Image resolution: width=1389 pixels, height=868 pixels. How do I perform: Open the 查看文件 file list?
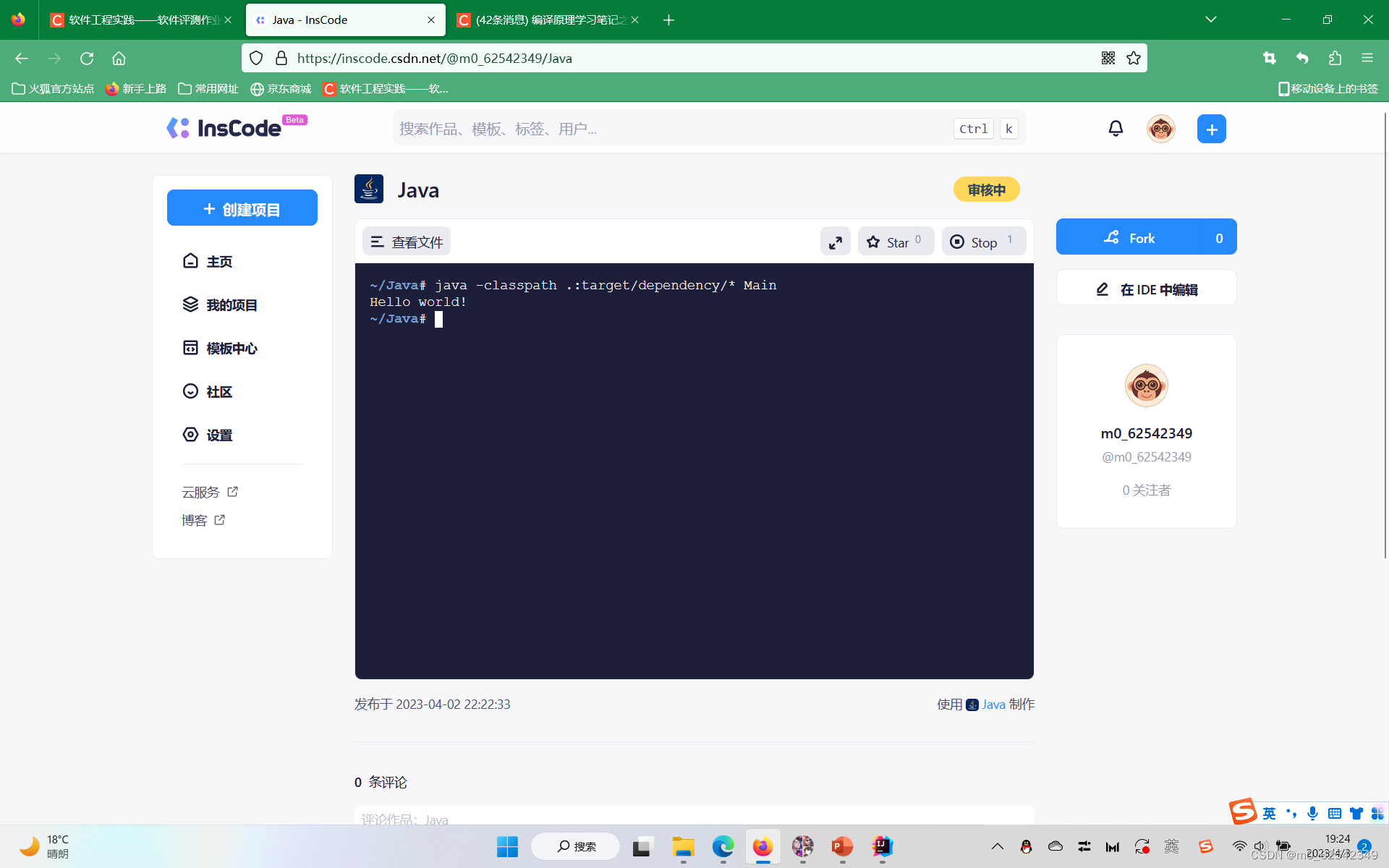point(407,242)
